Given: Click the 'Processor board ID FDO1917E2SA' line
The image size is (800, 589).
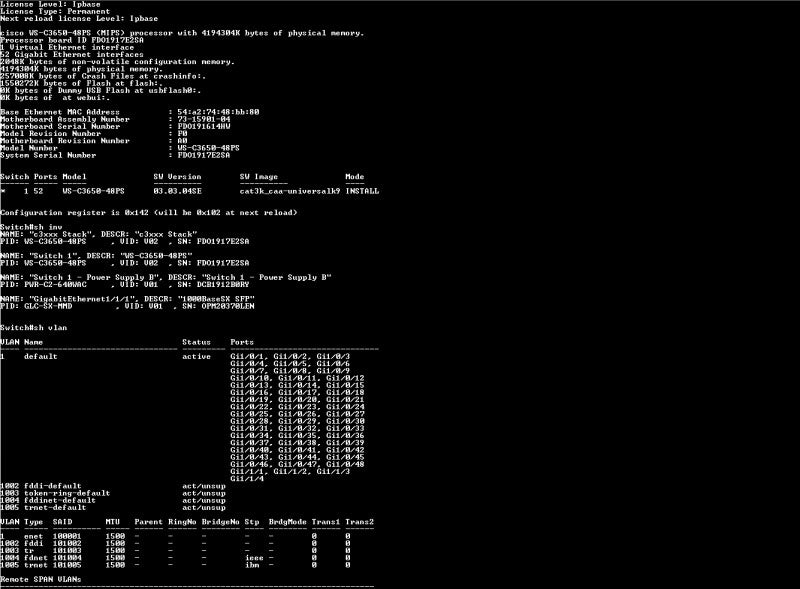Looking at the screenshot, I should [72, 40].
